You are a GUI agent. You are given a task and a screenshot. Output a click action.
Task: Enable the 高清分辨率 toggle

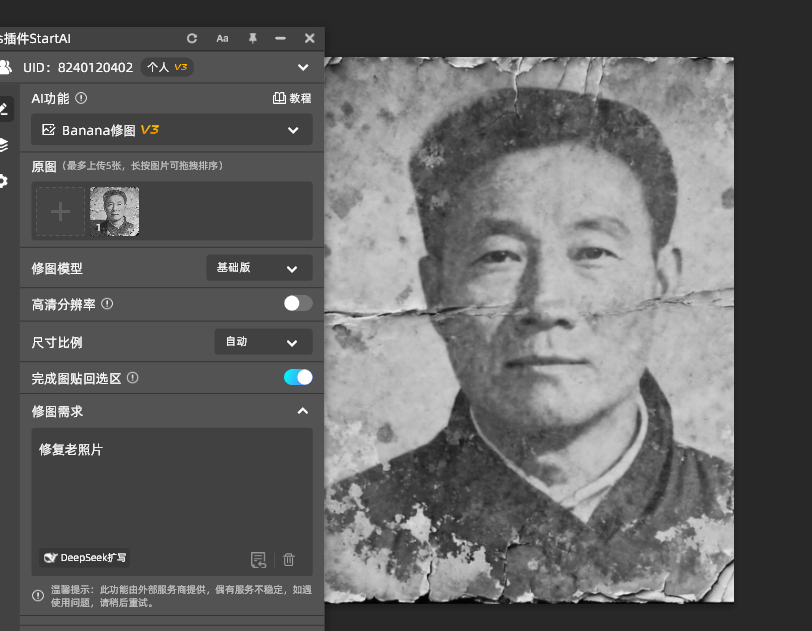(298, 303)
